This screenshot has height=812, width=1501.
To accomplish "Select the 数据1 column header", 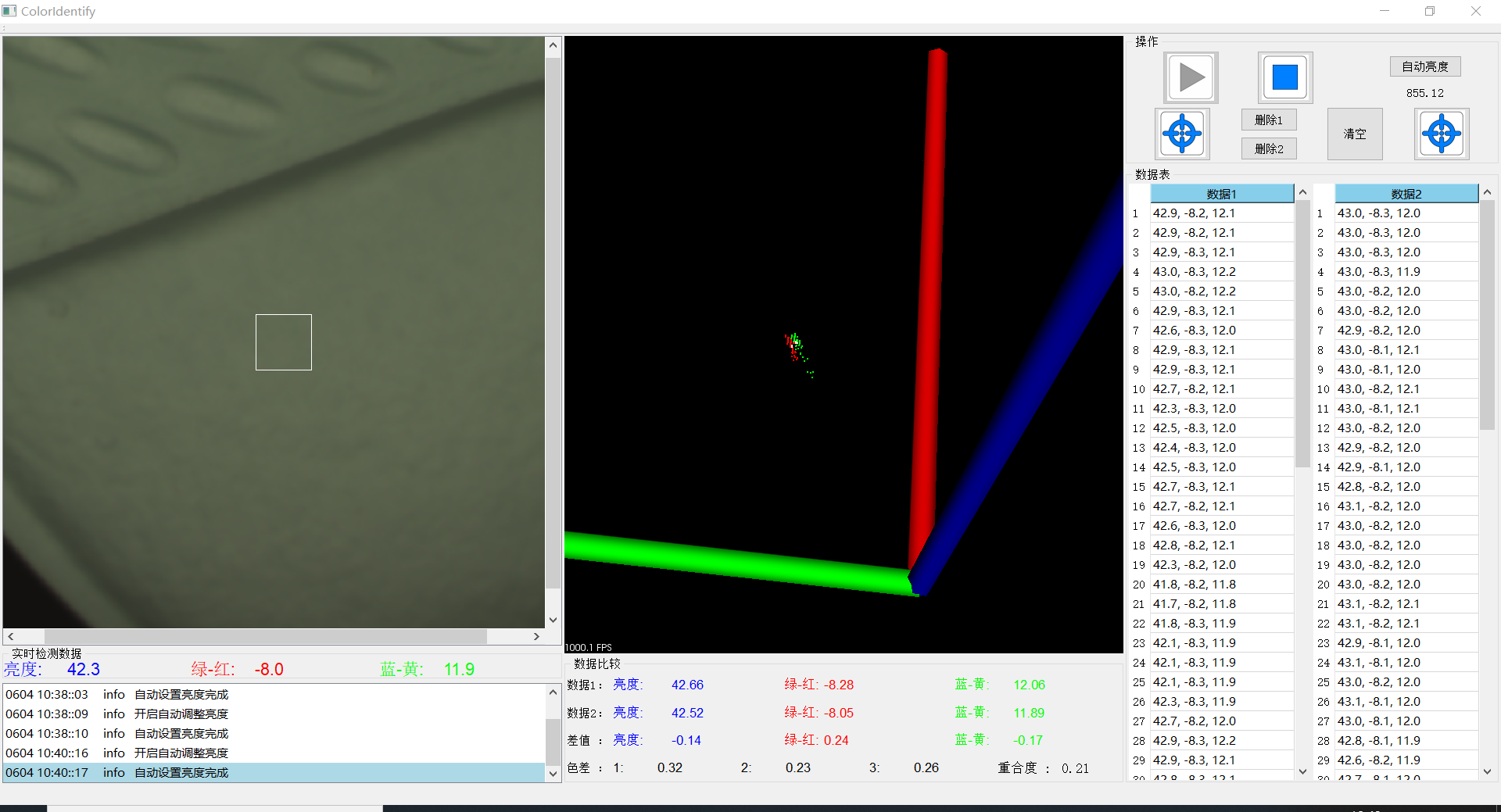I will (1221, 194).
